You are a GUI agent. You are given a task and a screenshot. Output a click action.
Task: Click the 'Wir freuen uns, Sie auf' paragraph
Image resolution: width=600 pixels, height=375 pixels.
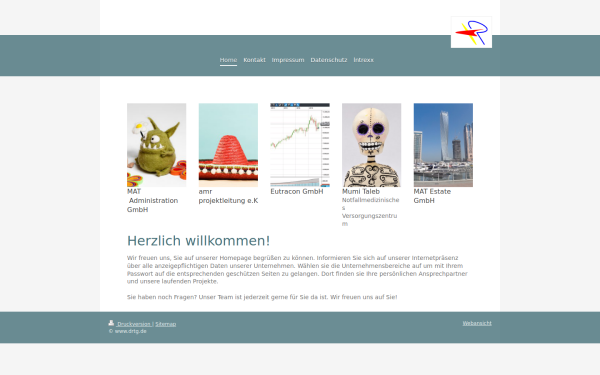coord(297,269)
